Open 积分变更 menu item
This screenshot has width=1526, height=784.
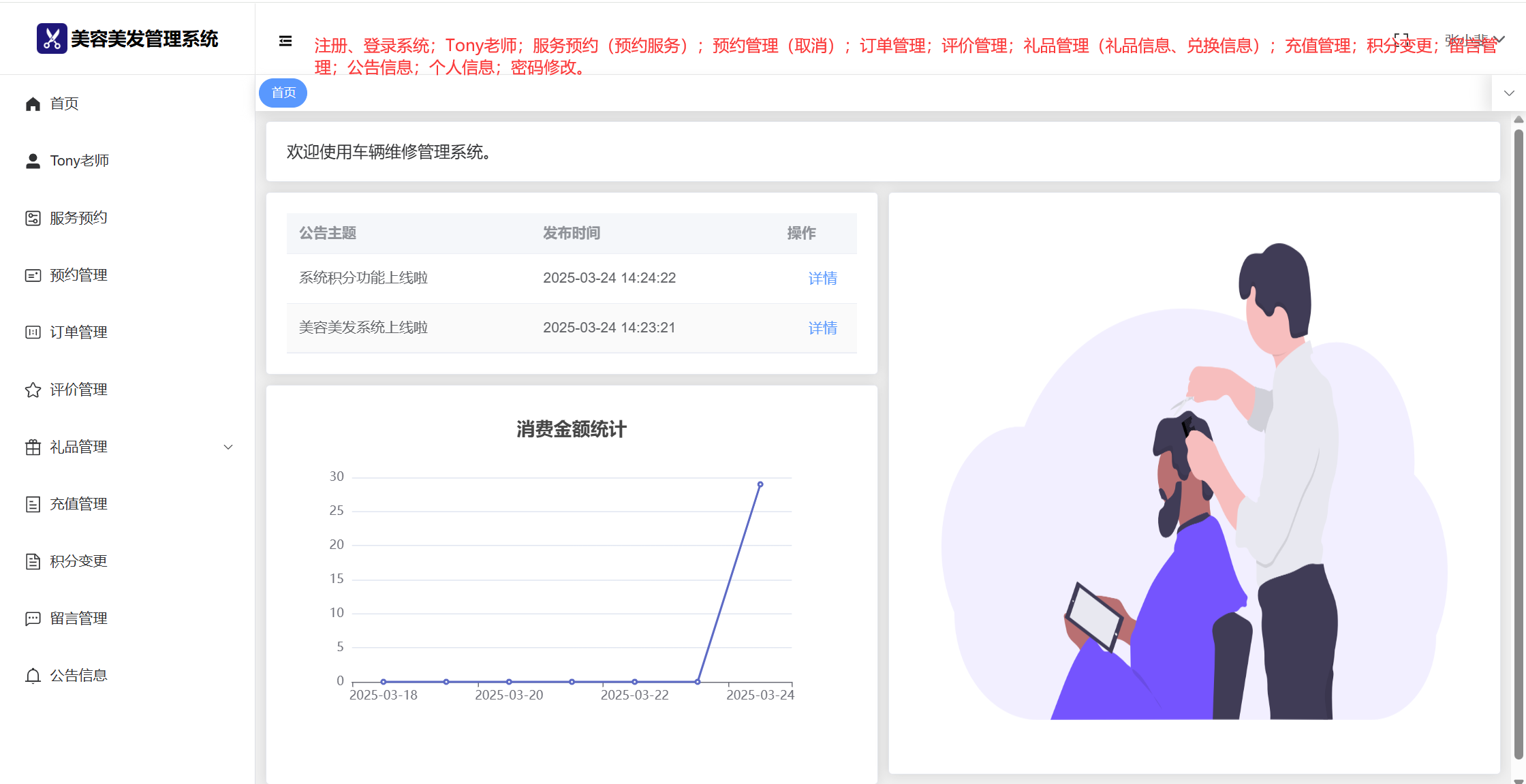click(78, 561)
